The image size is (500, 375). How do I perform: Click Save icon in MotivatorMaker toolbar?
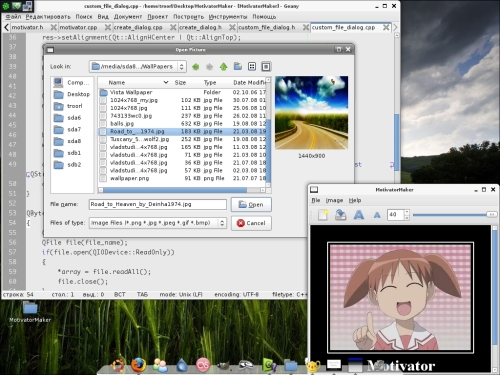[x=340, y=215]
